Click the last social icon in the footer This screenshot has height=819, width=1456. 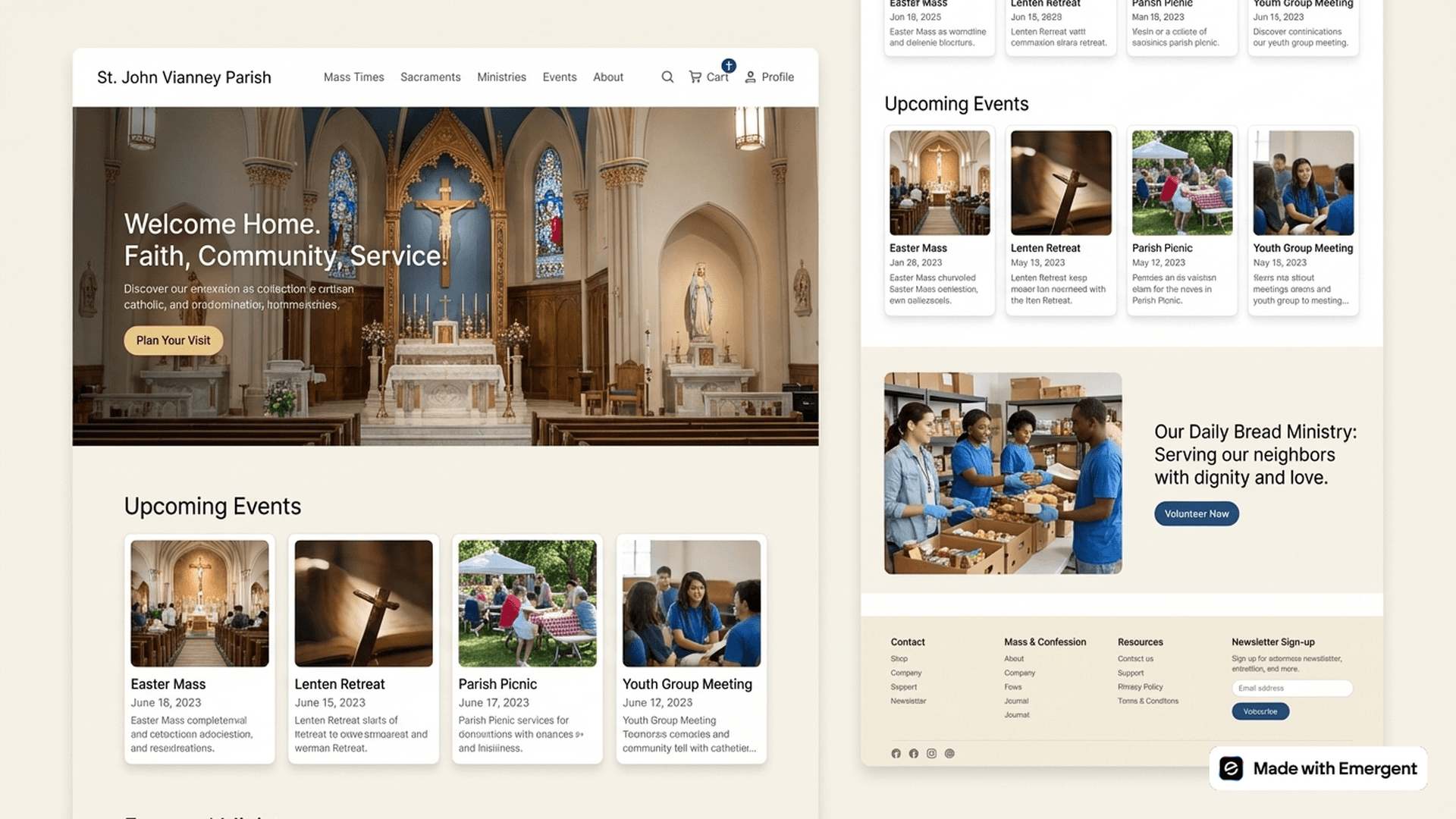coord(949,753)
